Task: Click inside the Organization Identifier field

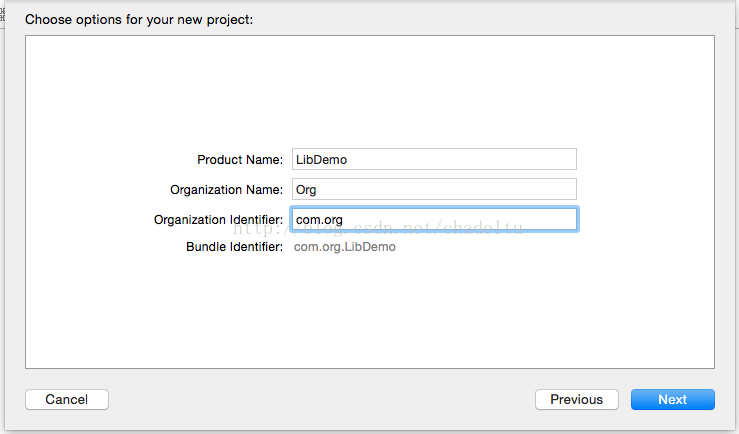Action: [434, 219]
